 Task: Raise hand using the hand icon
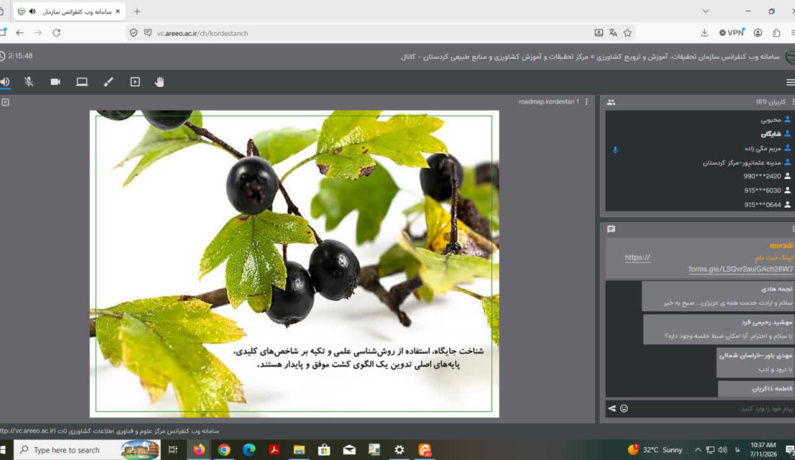(160, 82)
